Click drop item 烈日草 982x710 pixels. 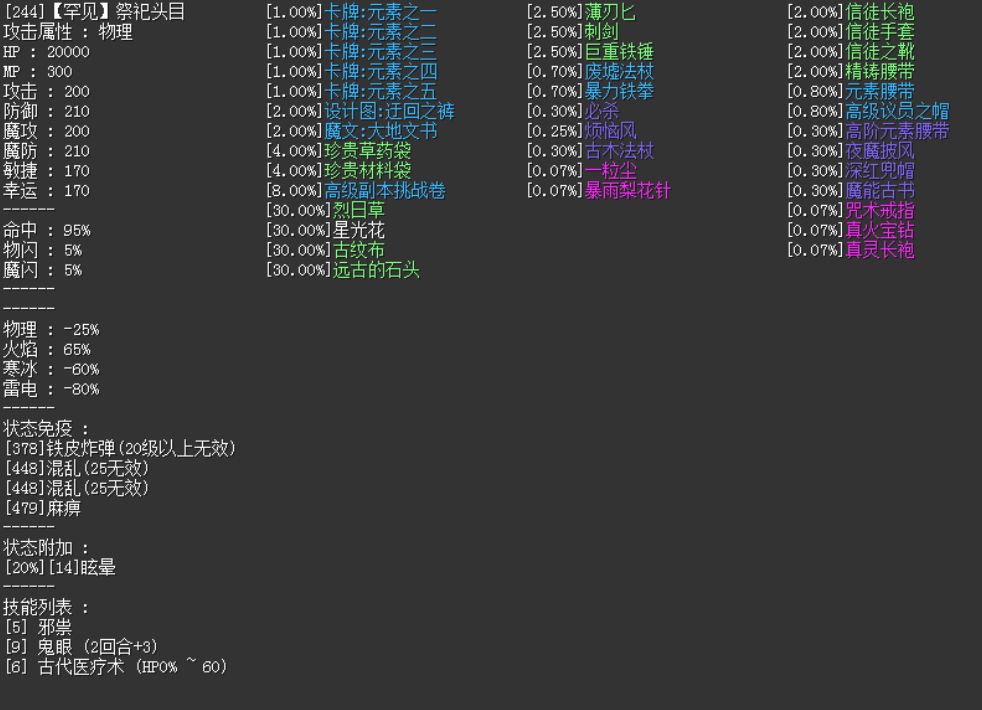pos(359,210)
